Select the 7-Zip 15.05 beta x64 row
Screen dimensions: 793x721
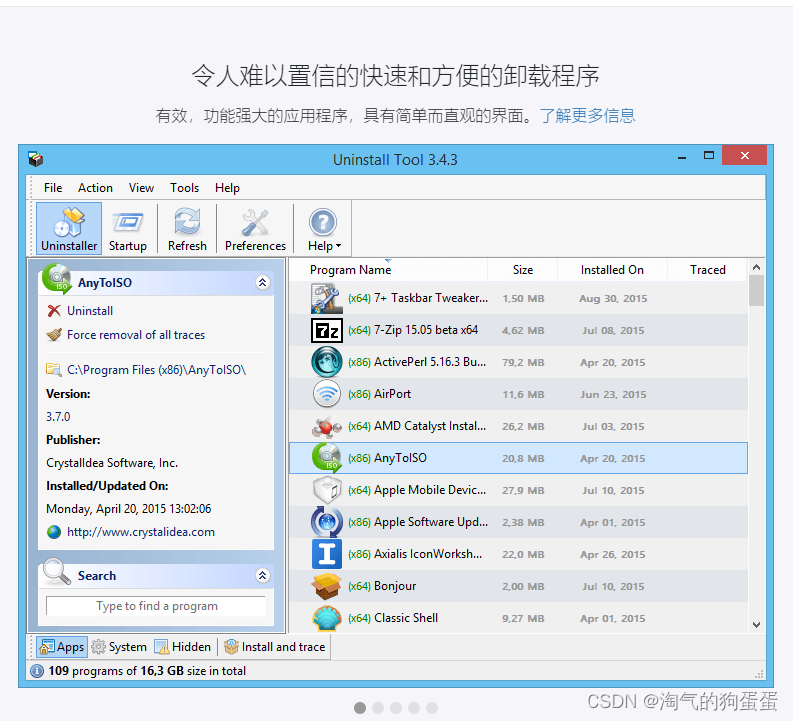click(x=518, y=330)
